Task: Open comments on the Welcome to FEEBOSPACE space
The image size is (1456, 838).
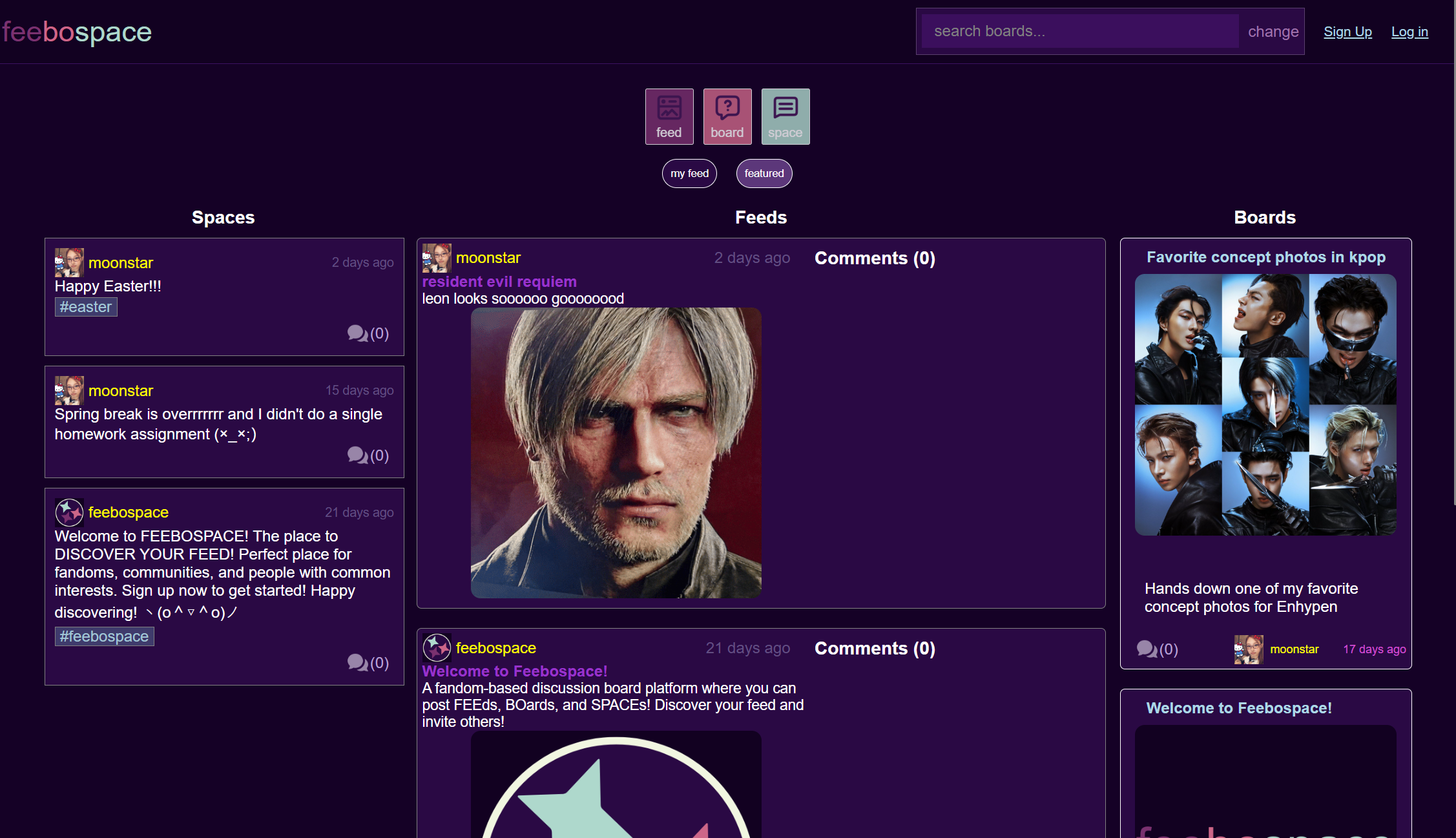Action: pyautogui.click(x=368, y=663)
